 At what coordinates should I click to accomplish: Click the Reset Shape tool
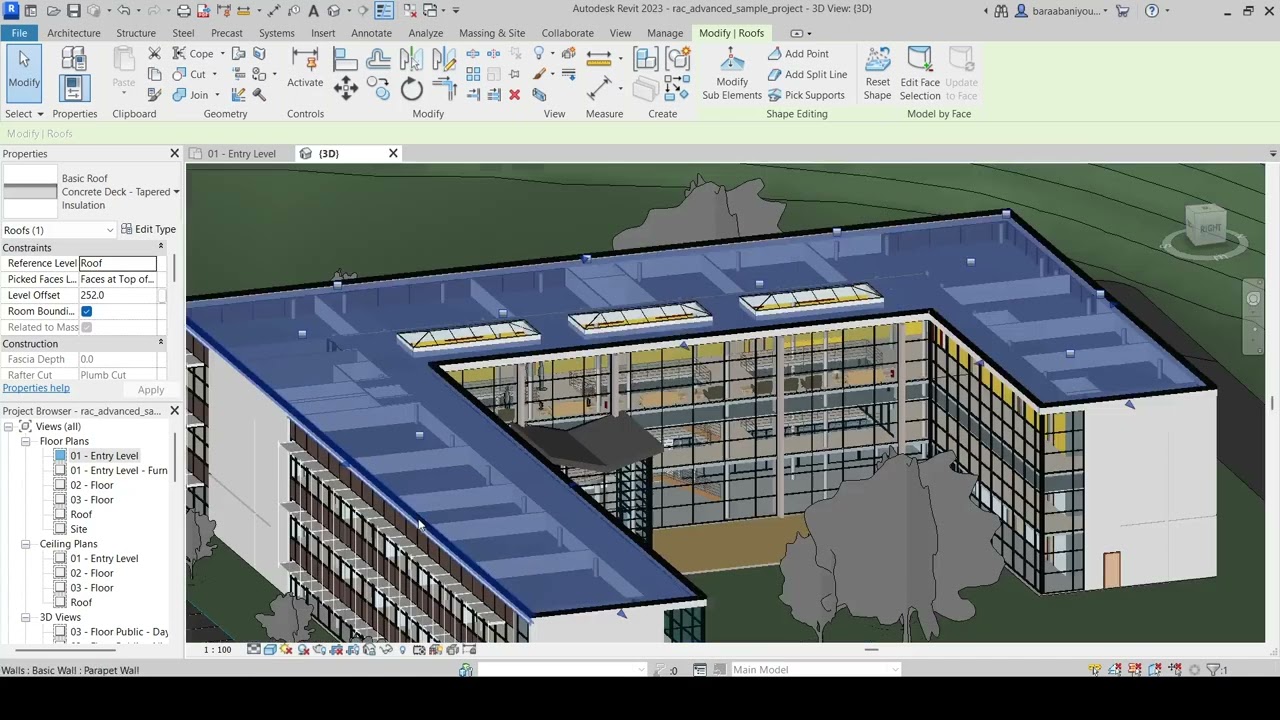(x=877, y=74)
